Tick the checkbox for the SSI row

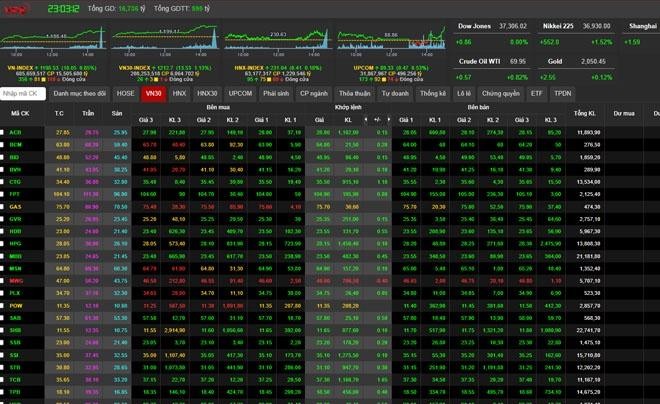point(2,355)
